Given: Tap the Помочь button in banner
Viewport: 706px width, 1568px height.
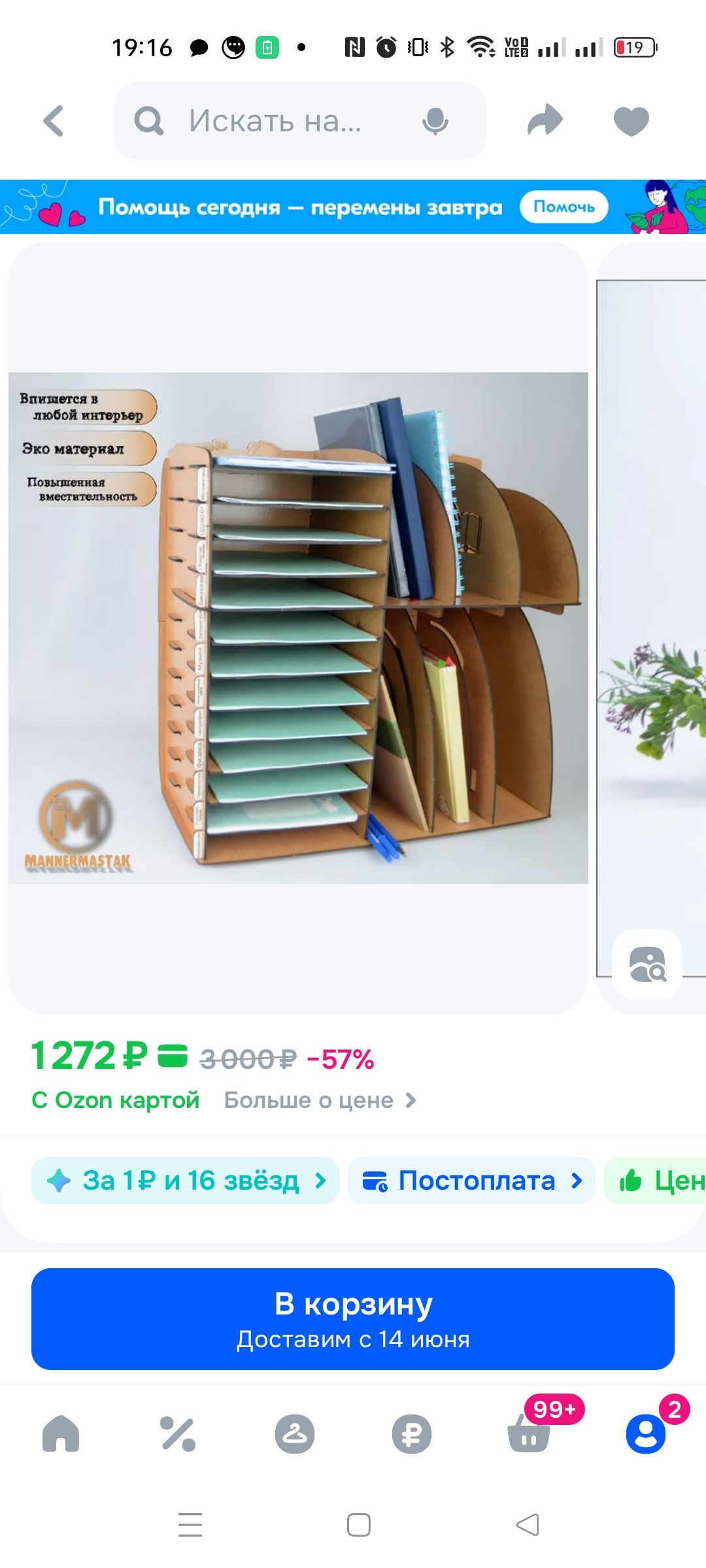Looking at the screenshot, I should click(x=563, y=206).
